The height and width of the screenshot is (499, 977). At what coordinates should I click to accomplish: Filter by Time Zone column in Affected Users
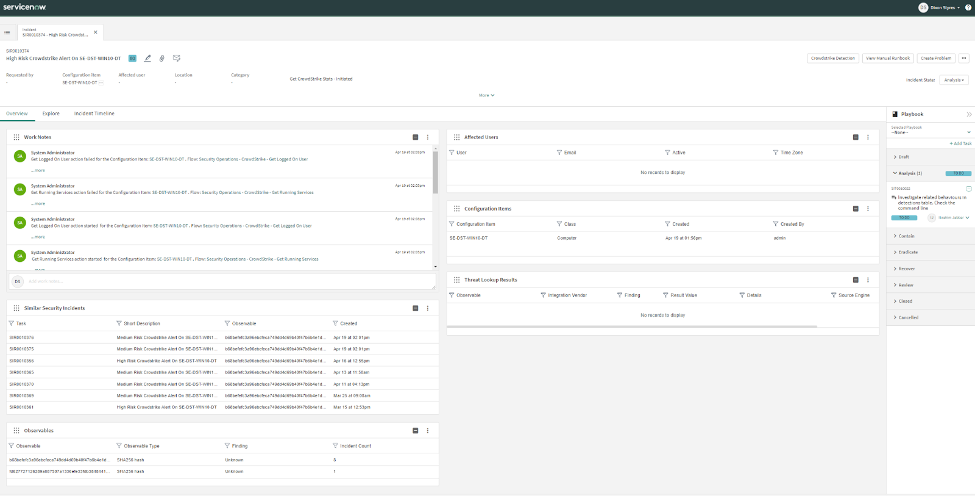(776, 153)
